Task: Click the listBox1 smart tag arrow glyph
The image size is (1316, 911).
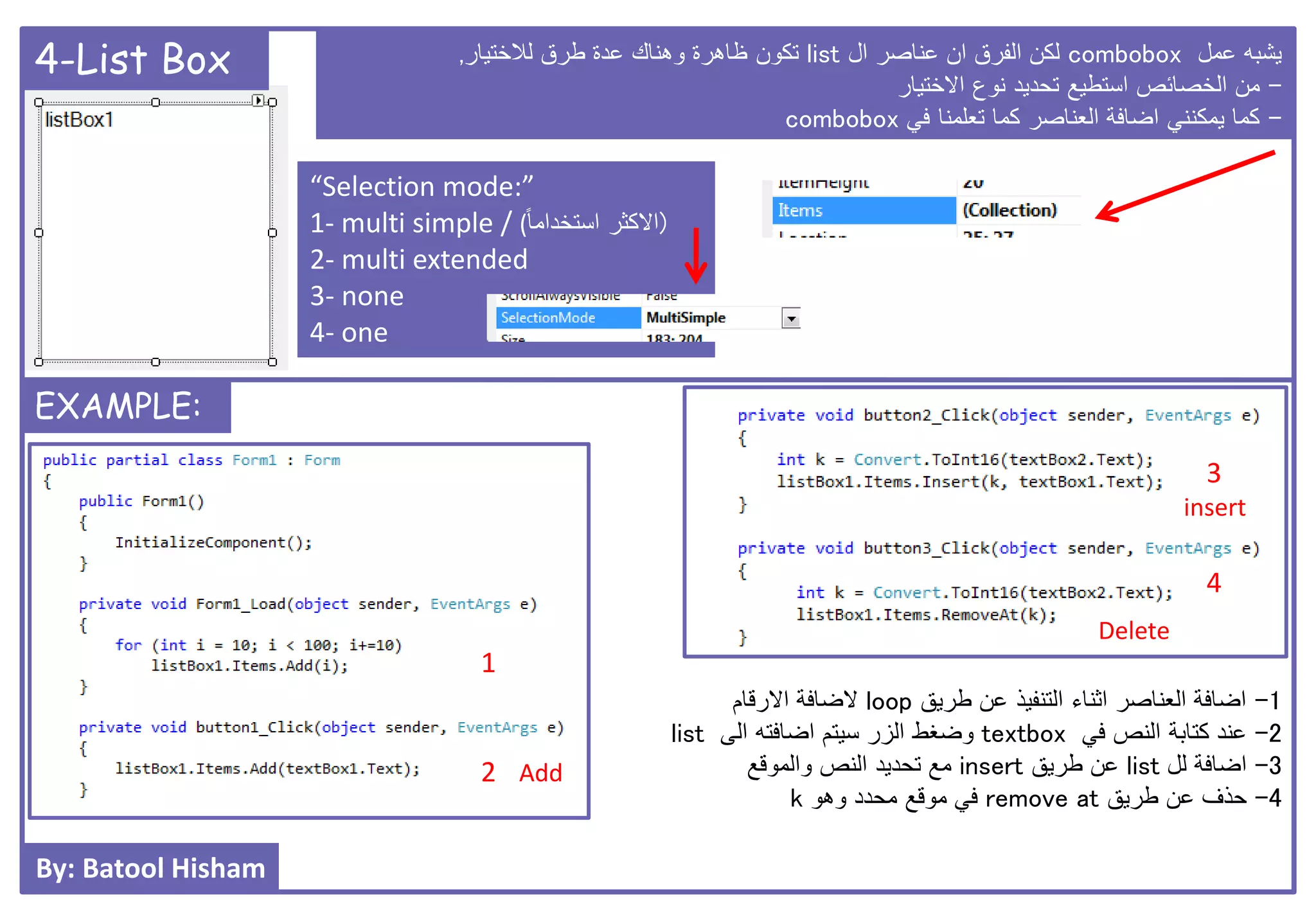Action: (258, 100)
